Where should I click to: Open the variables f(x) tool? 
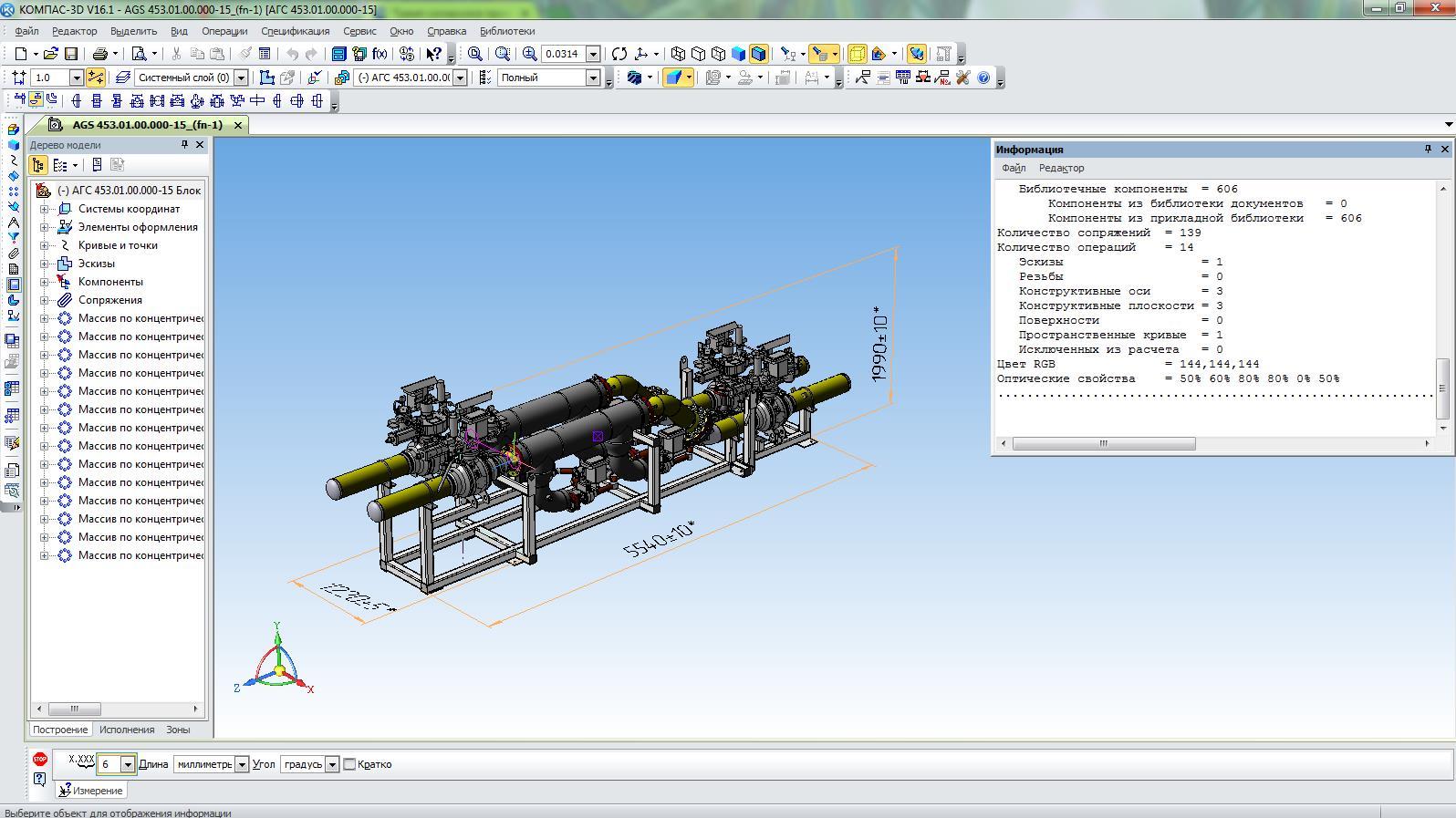380,54
